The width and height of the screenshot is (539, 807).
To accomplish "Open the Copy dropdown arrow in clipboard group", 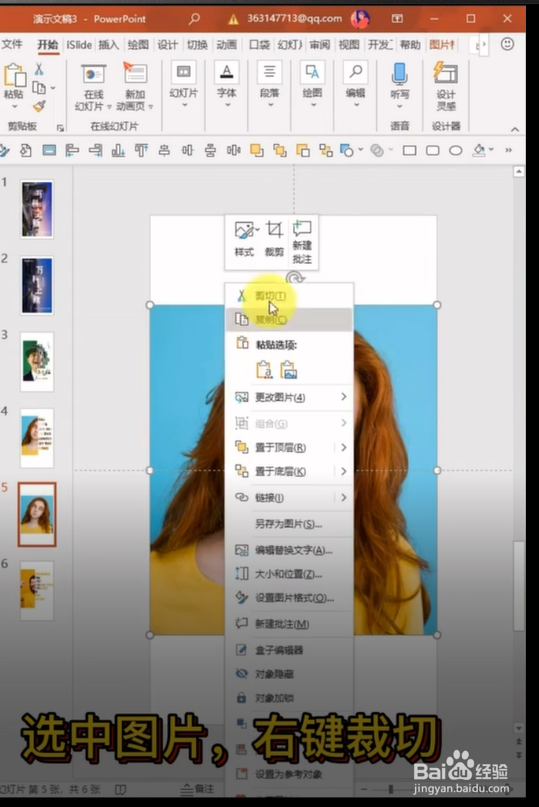I will [x=53, y=88].
